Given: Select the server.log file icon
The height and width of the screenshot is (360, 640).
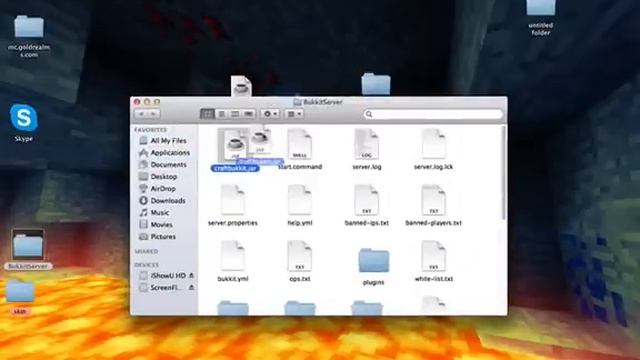Looking at the screenshot, I should [x=367, y=144].
